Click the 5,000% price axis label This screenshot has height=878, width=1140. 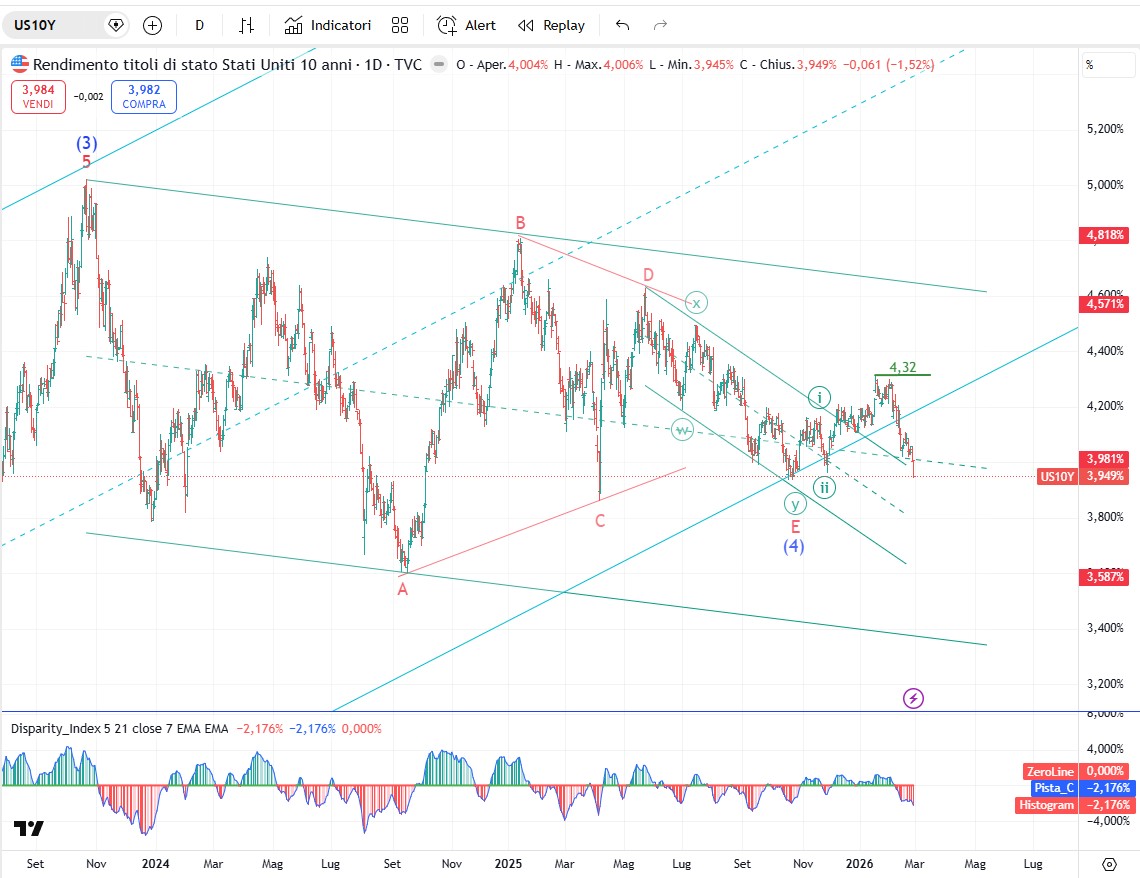(x=1105, y=185)
